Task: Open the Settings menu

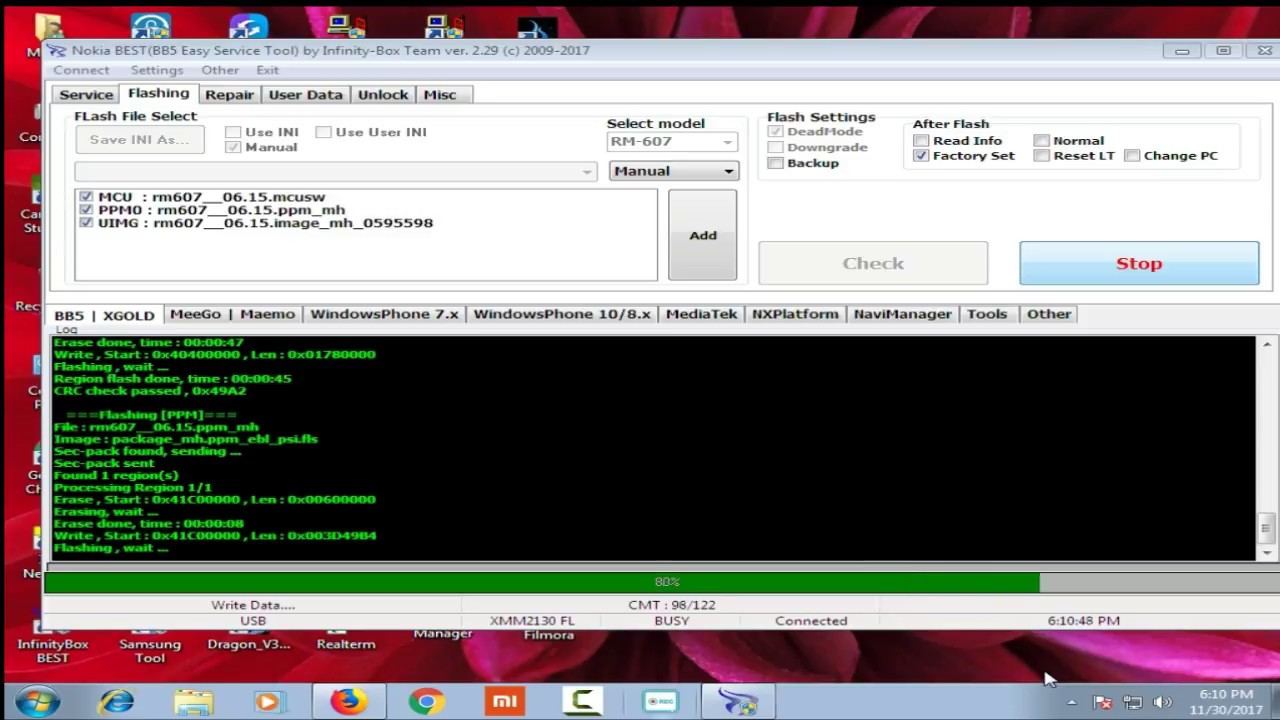Action: click(157, 70)
